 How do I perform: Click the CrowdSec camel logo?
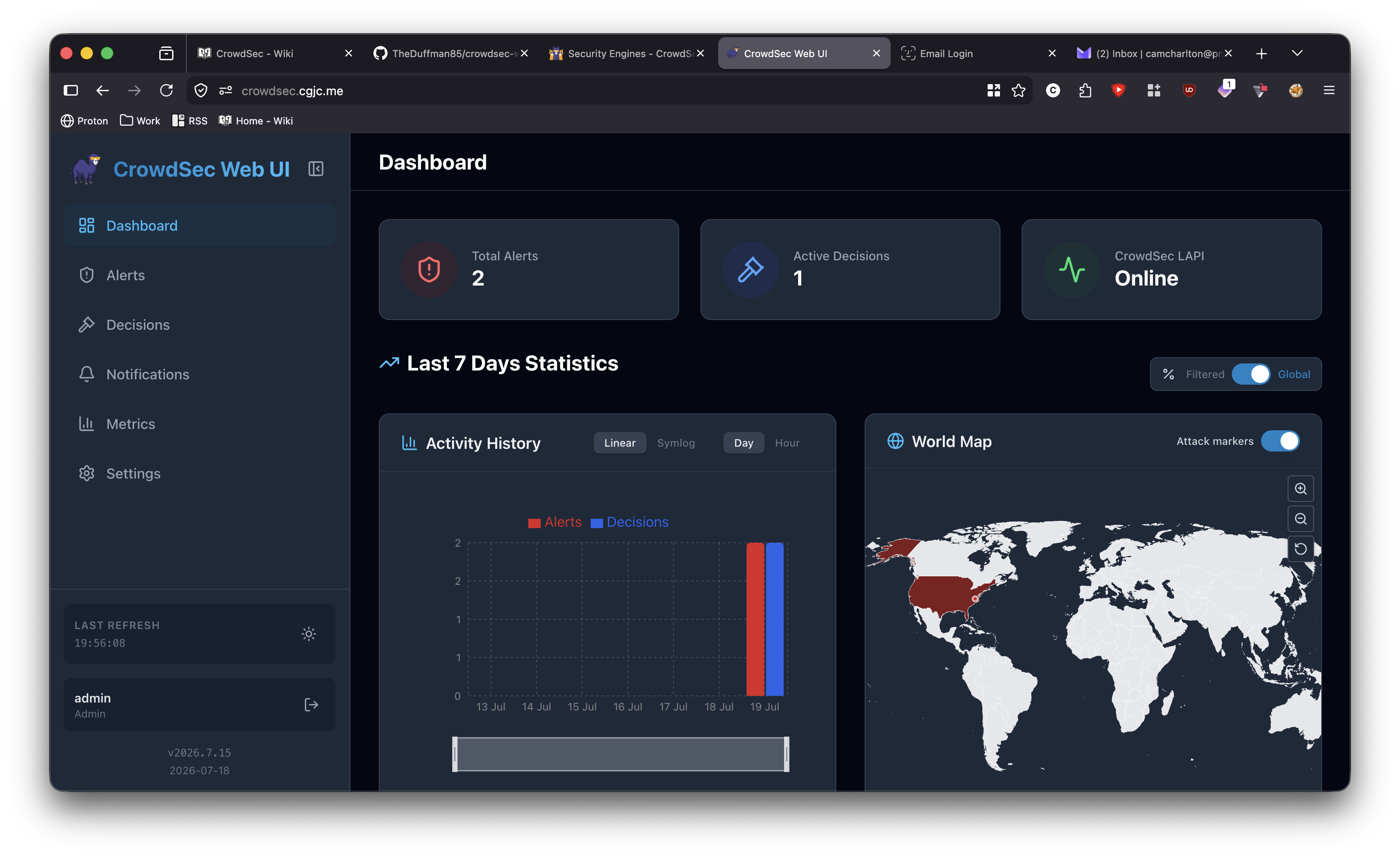(x=86, y=169)
